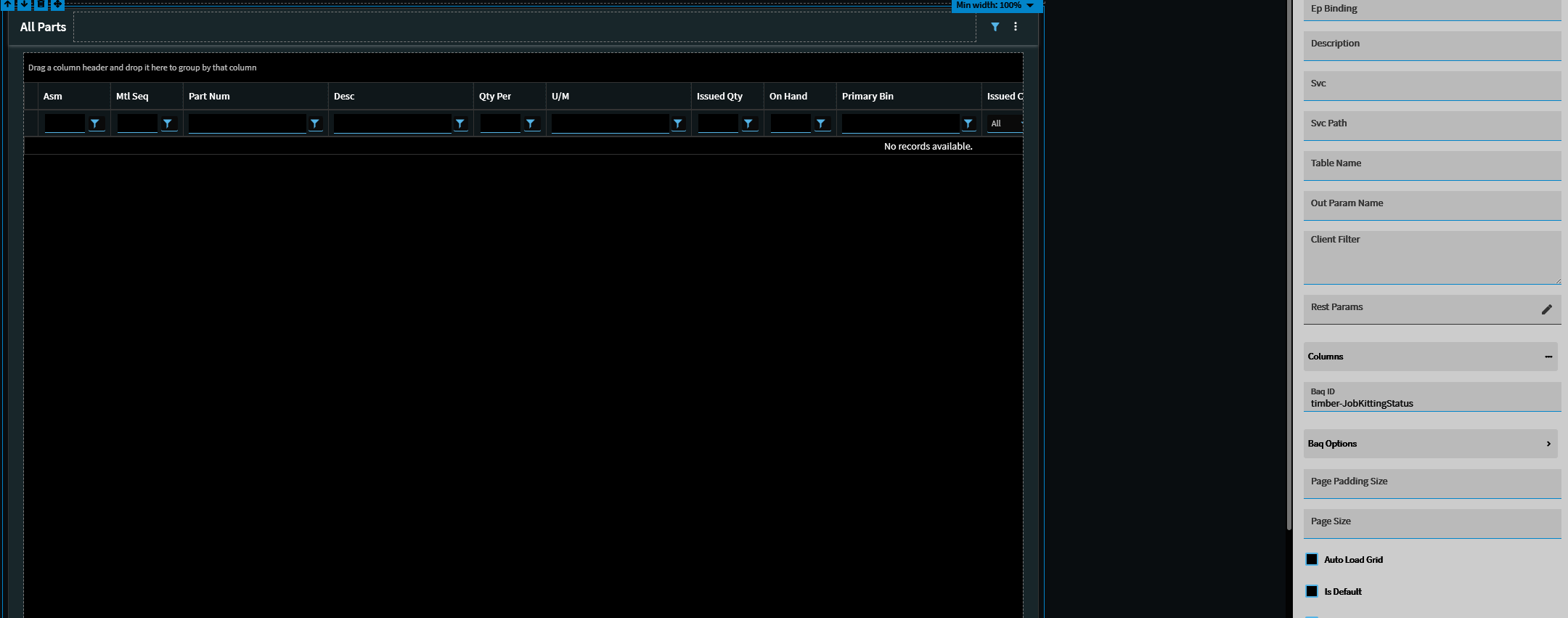Click the Primary Bin filter text box
Screen dimensions: 1568x618
click(x=901, y=123)
